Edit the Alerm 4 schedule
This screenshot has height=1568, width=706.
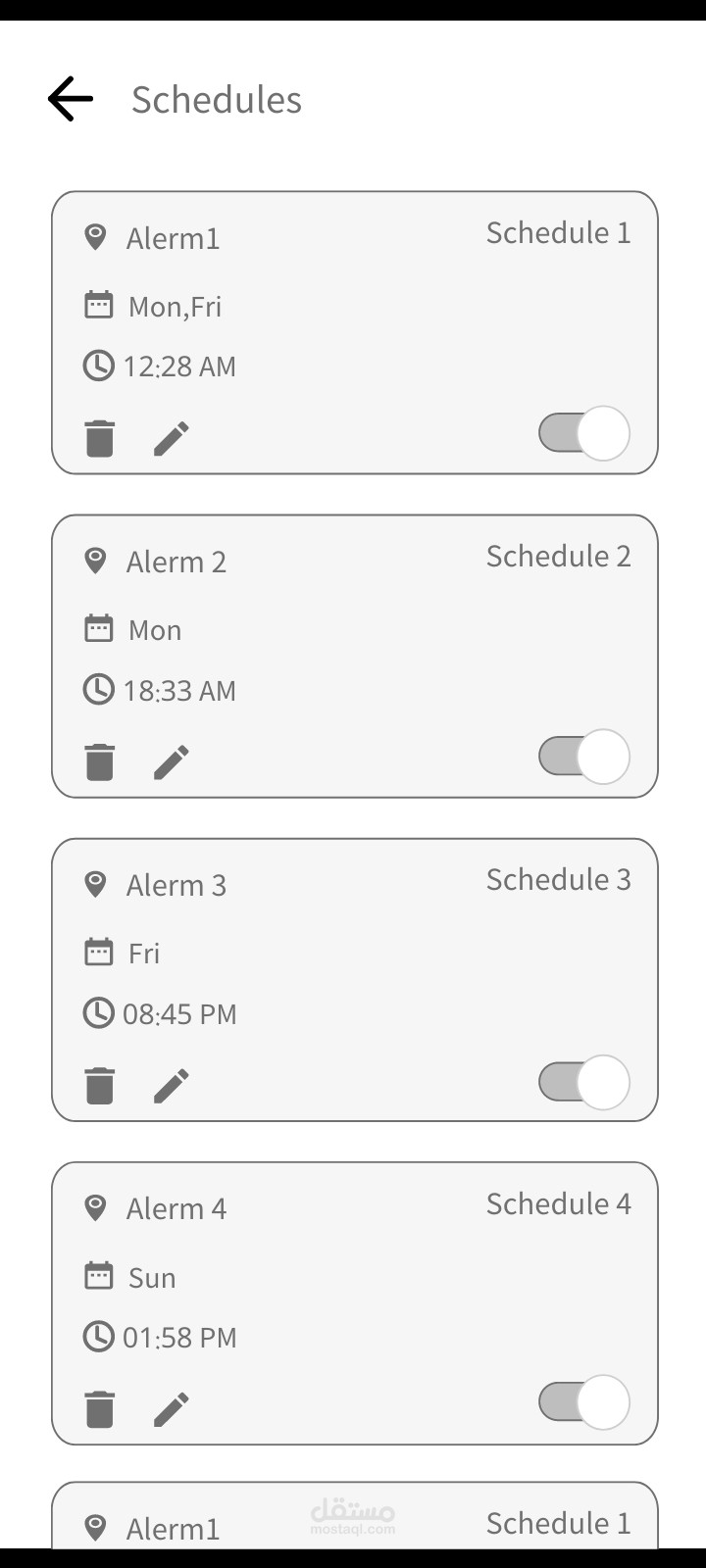(x=172, y=1408)
